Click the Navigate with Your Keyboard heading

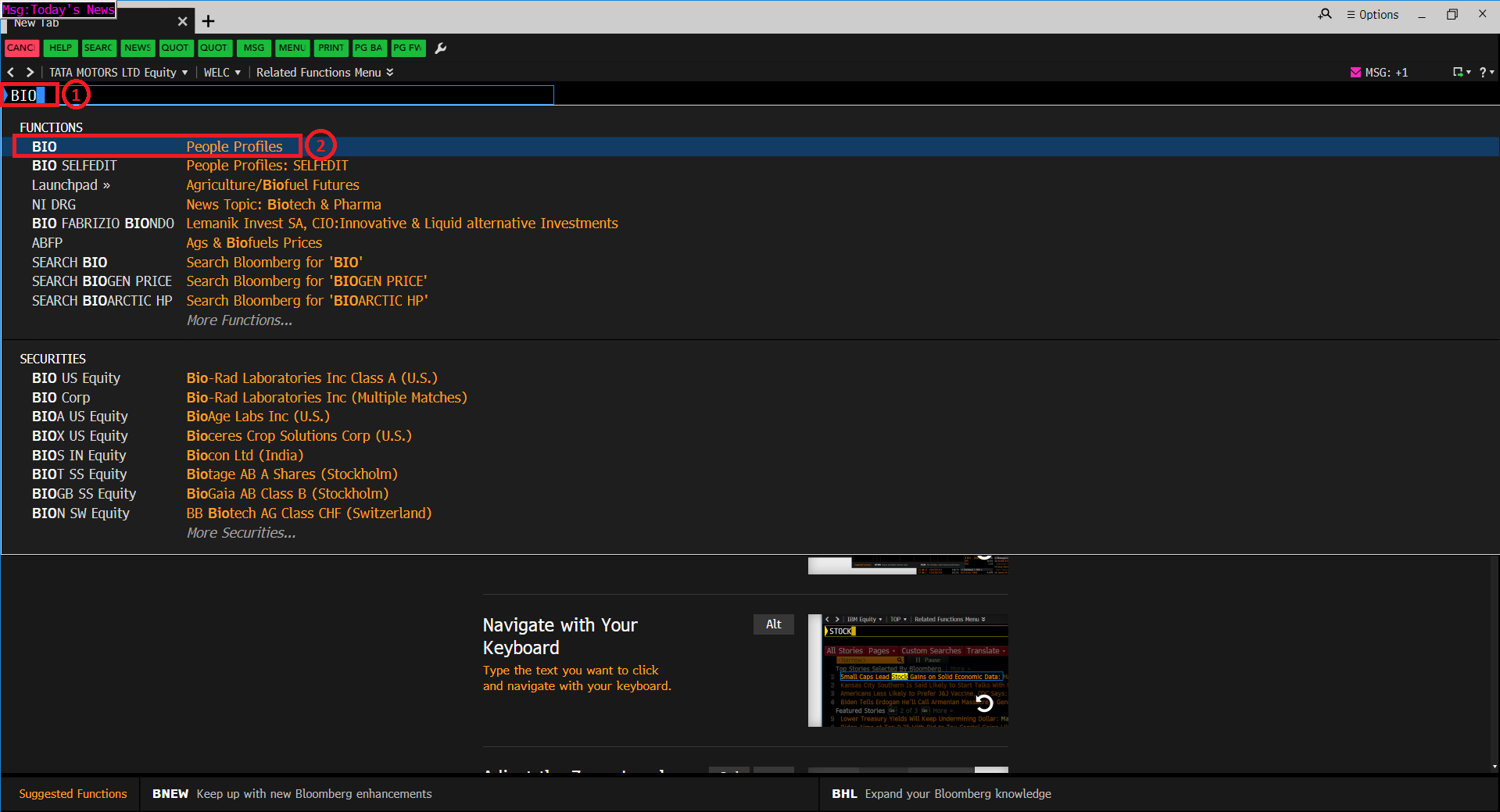click(560, 636)
